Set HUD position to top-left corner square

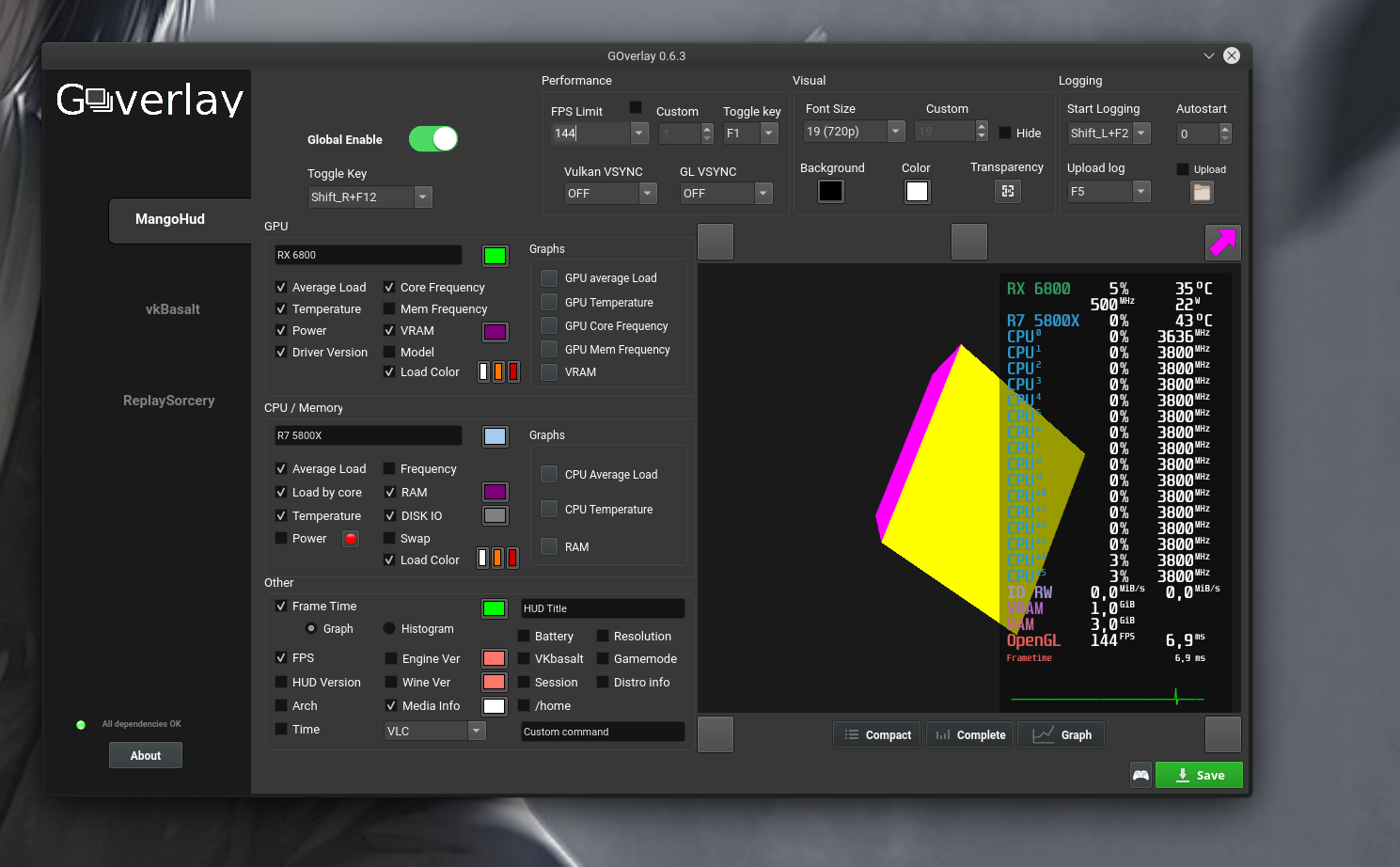coord(716,242)
